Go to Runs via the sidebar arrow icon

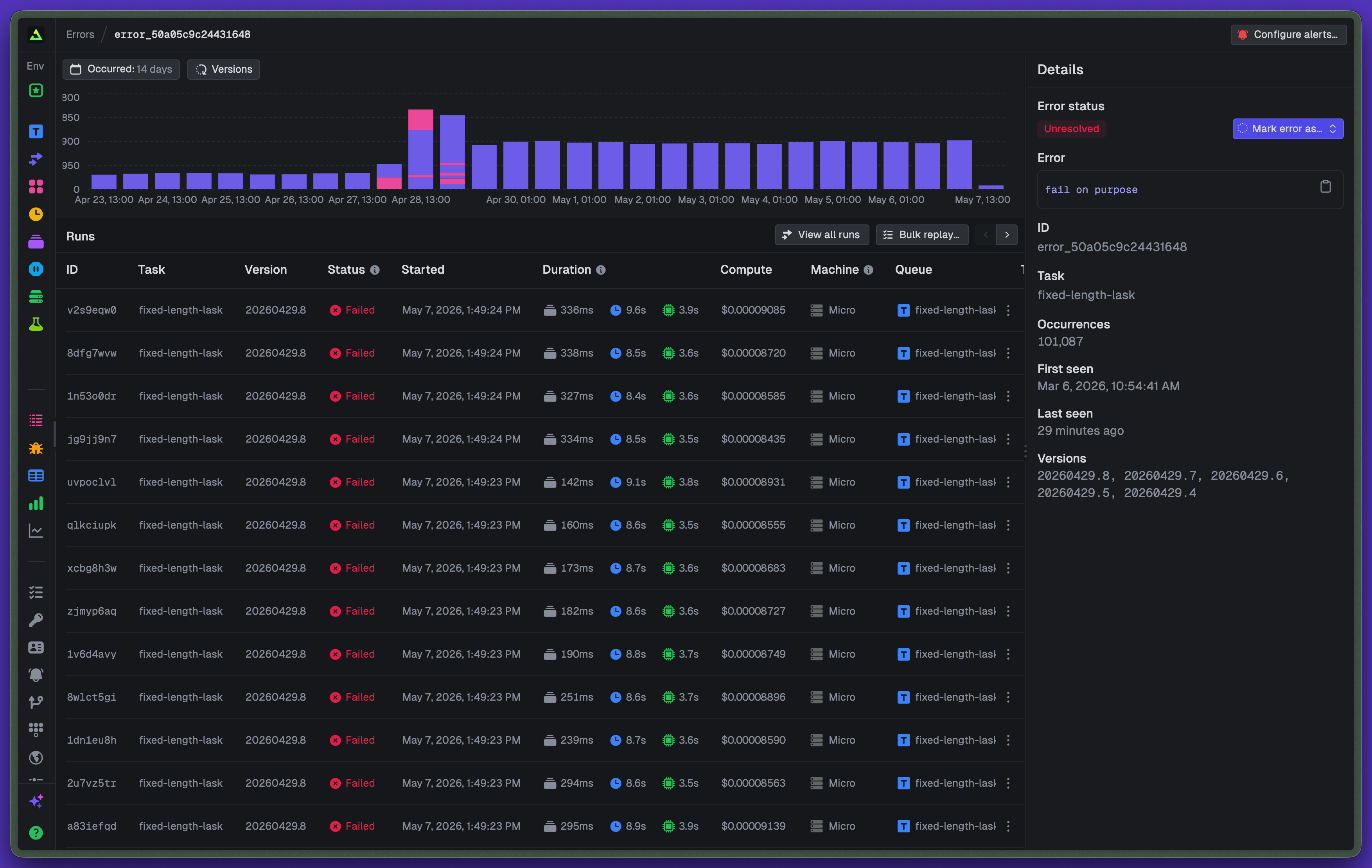point(36,159)
